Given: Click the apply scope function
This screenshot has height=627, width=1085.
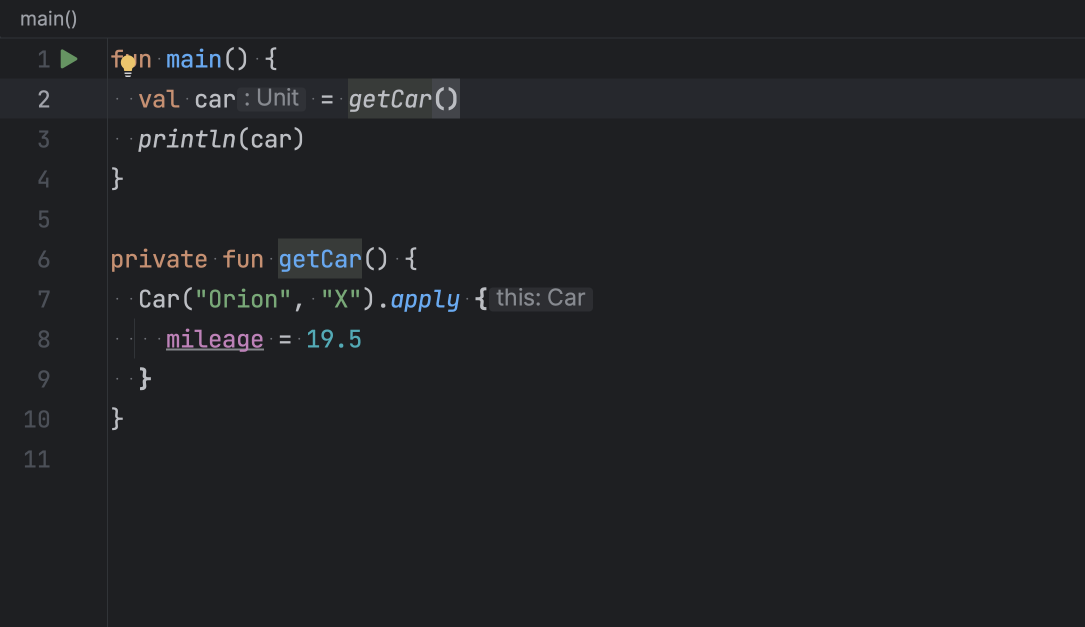Looking at the screenshot, I should 425,299.
